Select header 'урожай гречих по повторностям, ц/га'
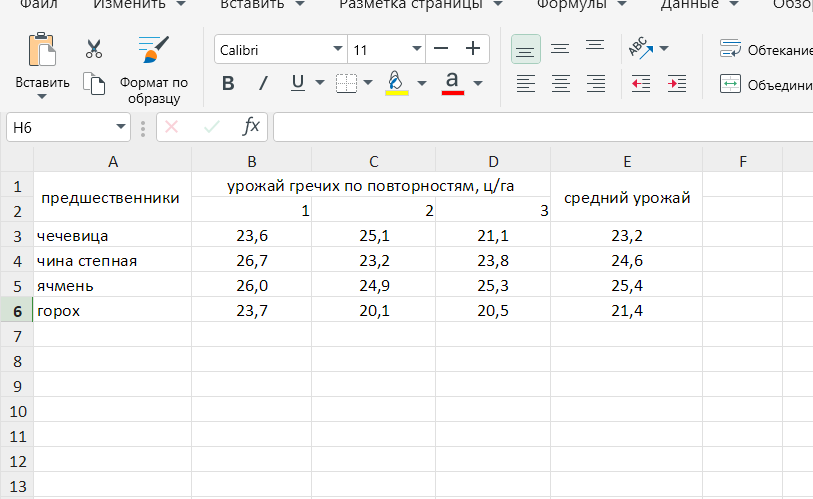 [x=371, y=185]
